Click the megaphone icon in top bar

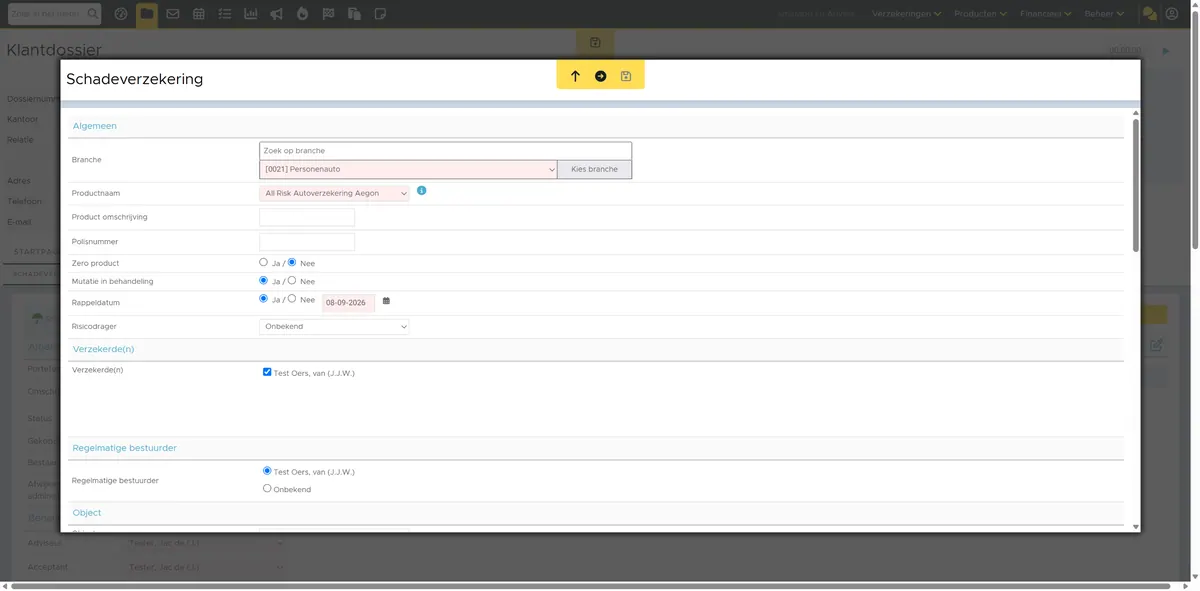click(x=276, y=14)
